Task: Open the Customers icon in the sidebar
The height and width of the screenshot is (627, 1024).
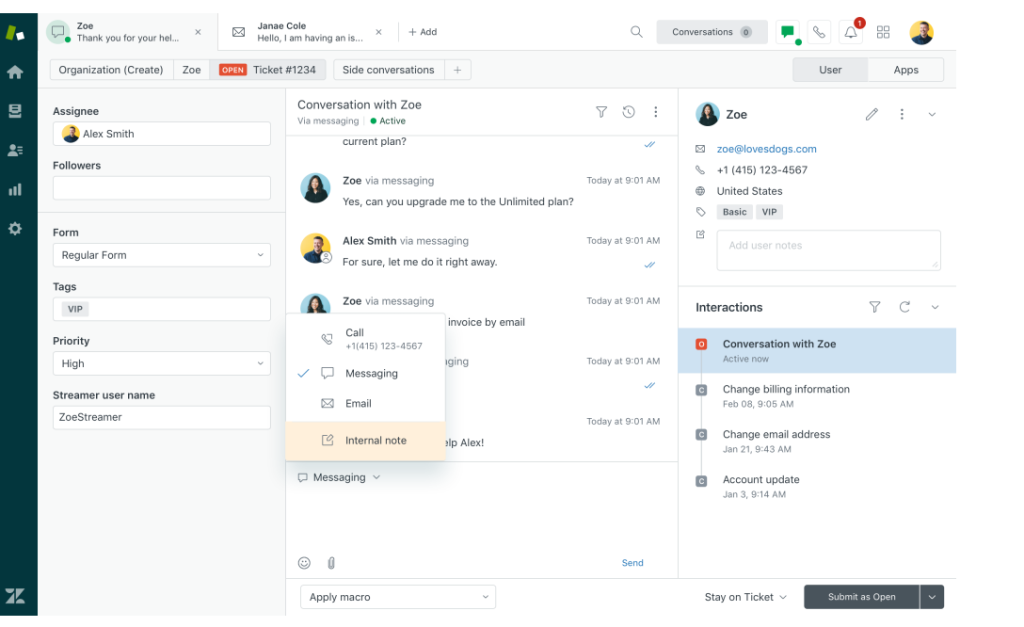Action: [x=14, y=150]
